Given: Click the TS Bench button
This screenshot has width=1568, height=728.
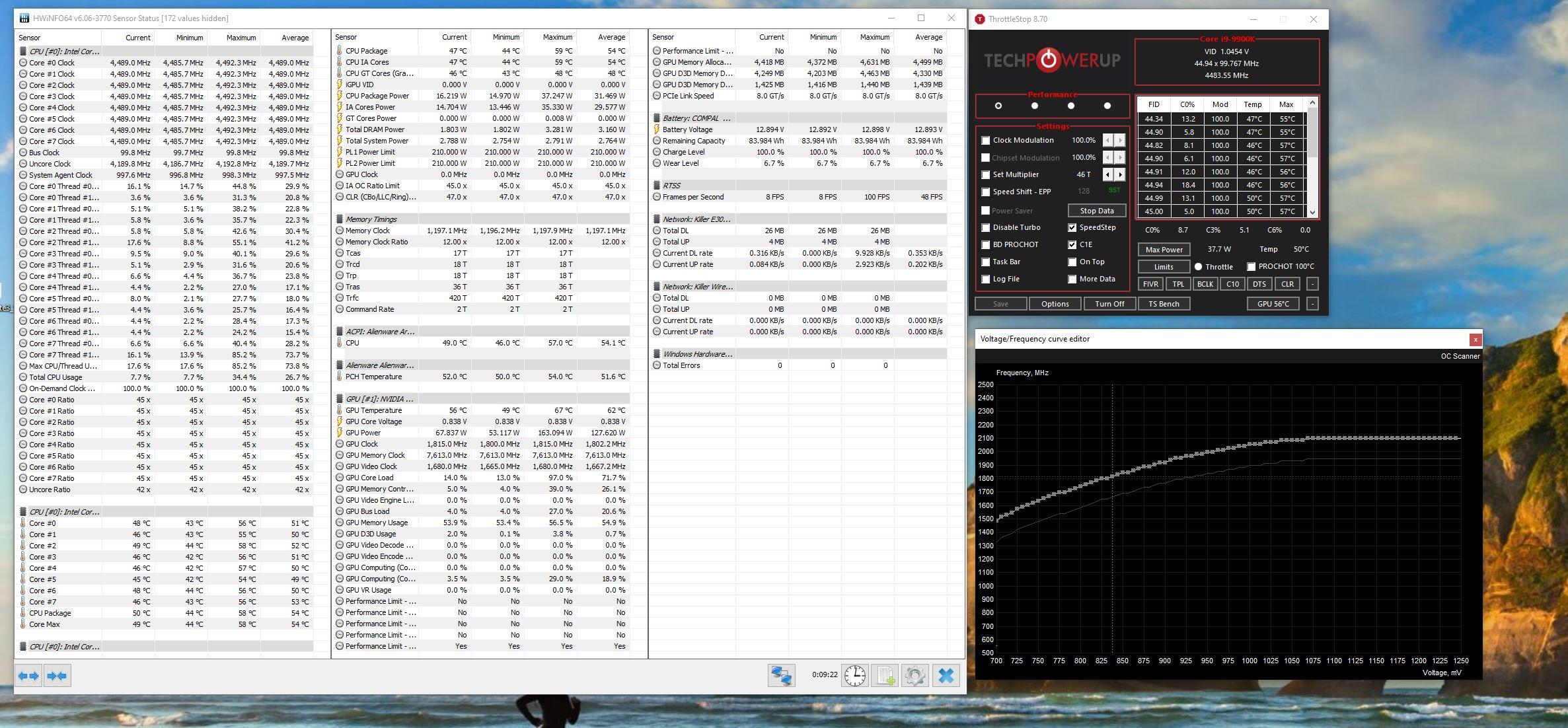Looking at the screenshot, I should [1164, 304].
